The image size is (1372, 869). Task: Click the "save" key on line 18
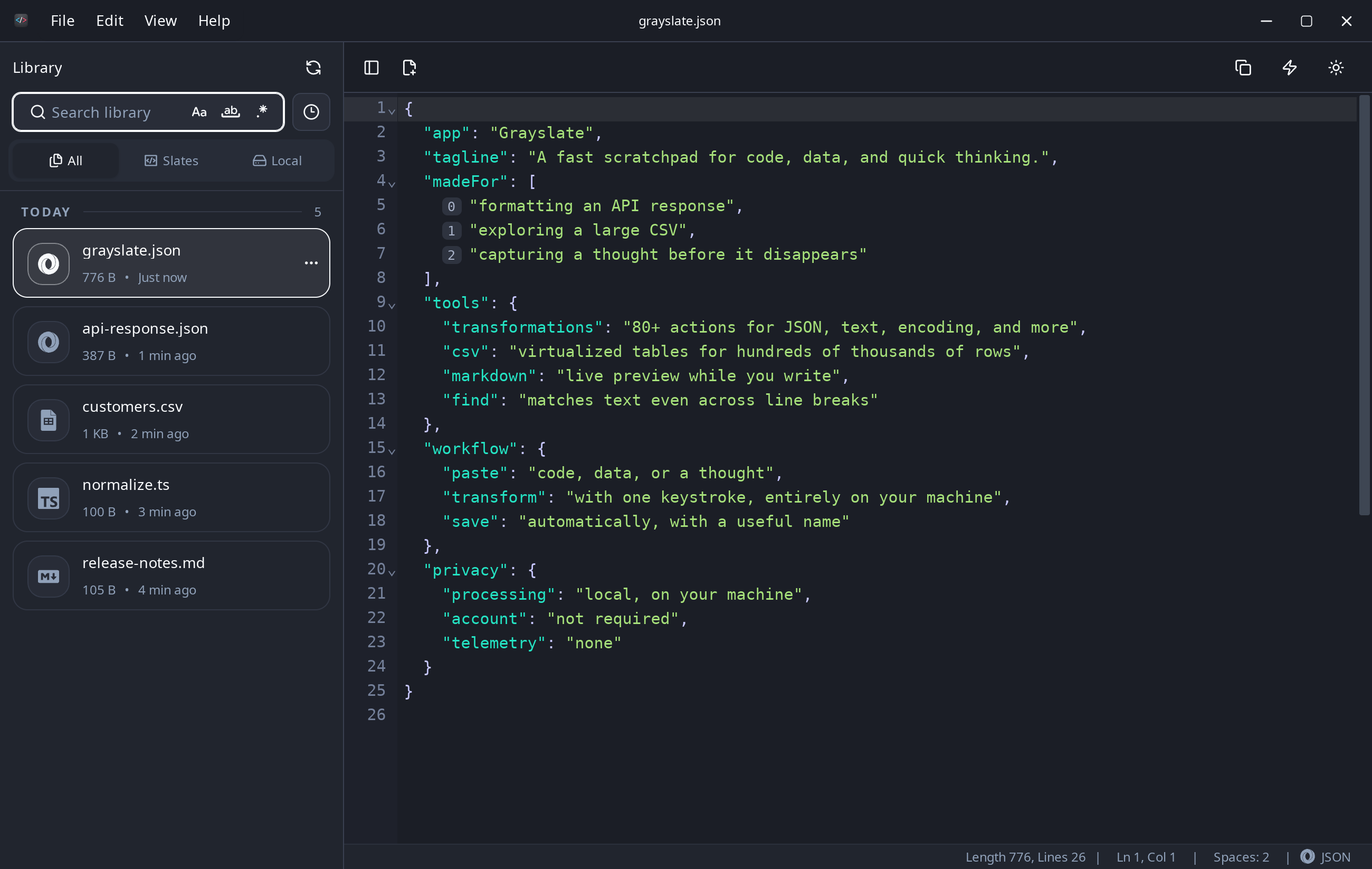tap(471, 522)
